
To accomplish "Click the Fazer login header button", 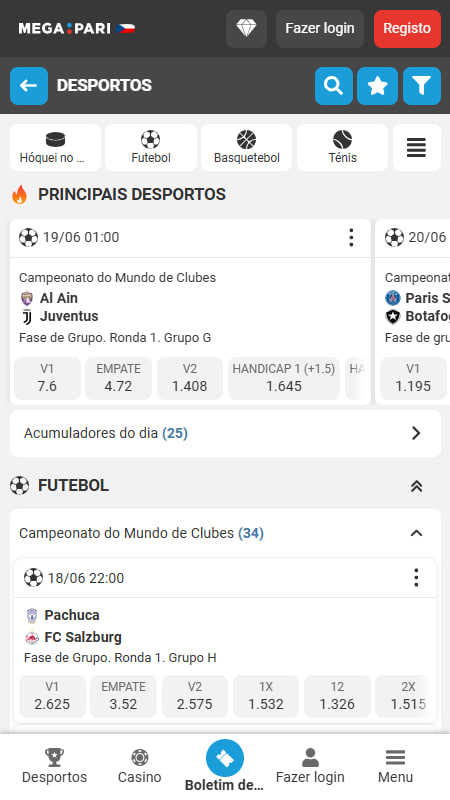I will click(320, 29).
